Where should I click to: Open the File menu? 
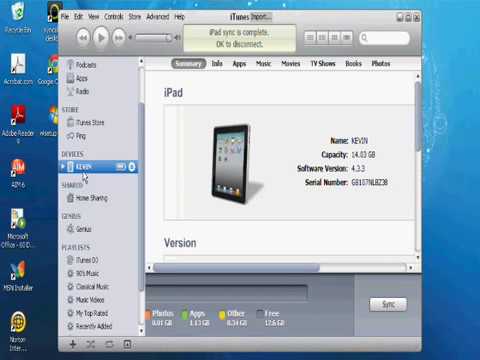65,16
